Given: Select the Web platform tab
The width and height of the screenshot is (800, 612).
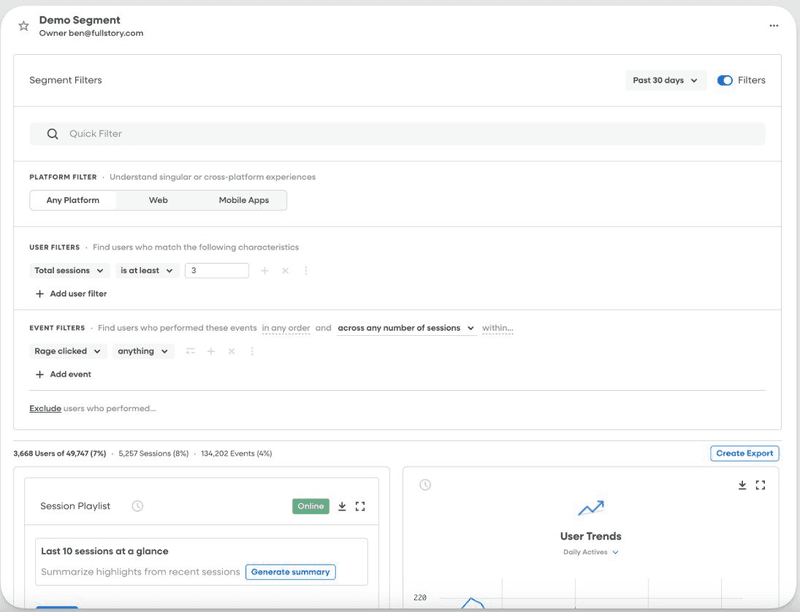Looking at the screenshot, I should click(x=158, y=200).
